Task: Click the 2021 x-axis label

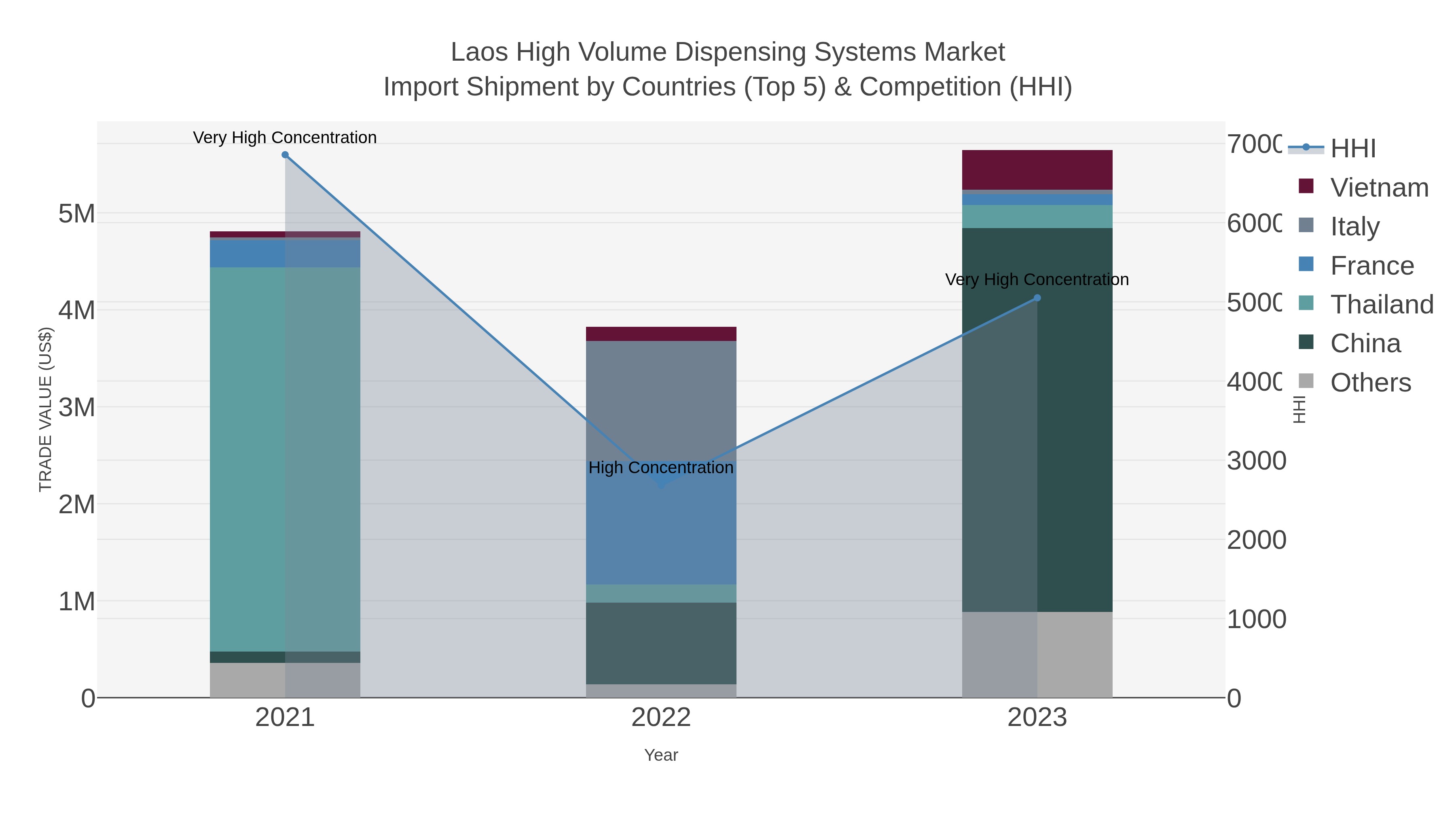Action: tap(285, 718)
